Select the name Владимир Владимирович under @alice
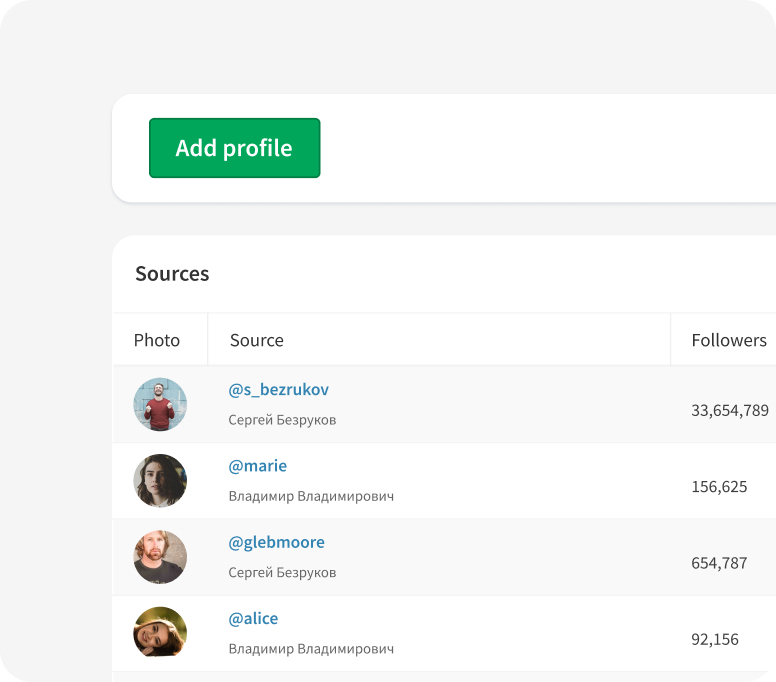The image size is (776, 682). (x=311, y=649)
